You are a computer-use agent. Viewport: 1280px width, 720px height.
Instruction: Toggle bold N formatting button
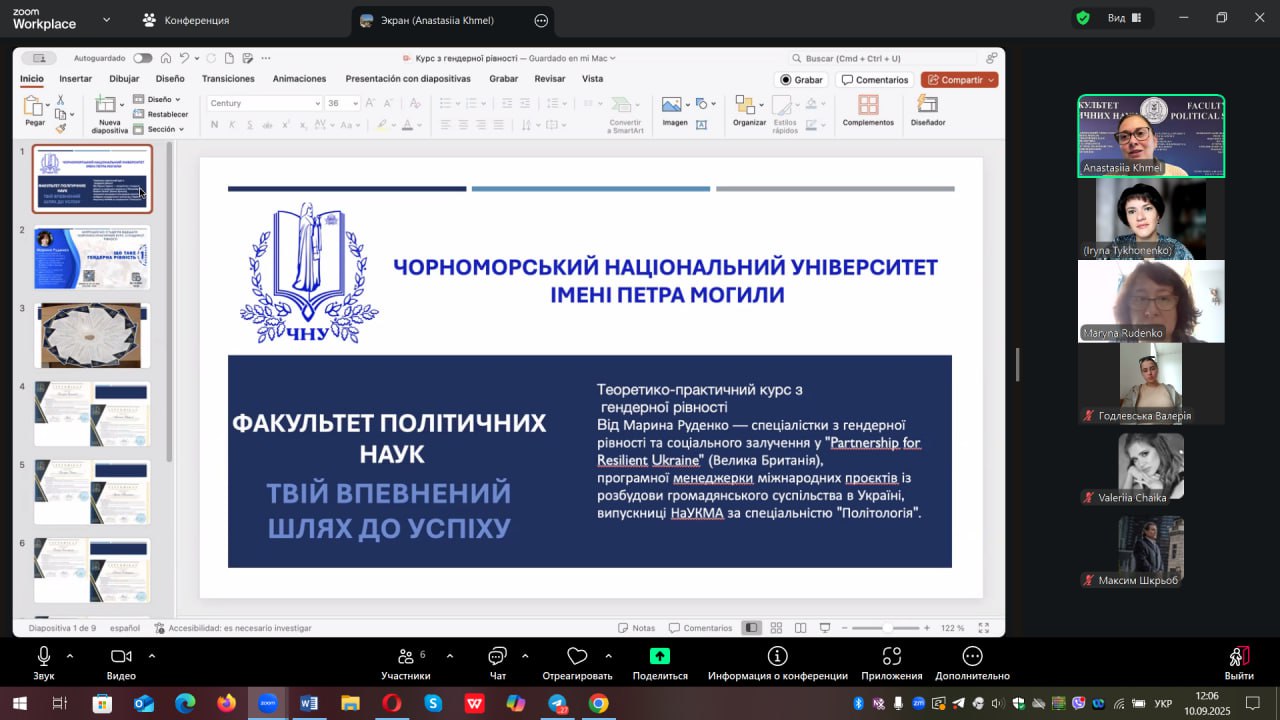coord(214,125)
